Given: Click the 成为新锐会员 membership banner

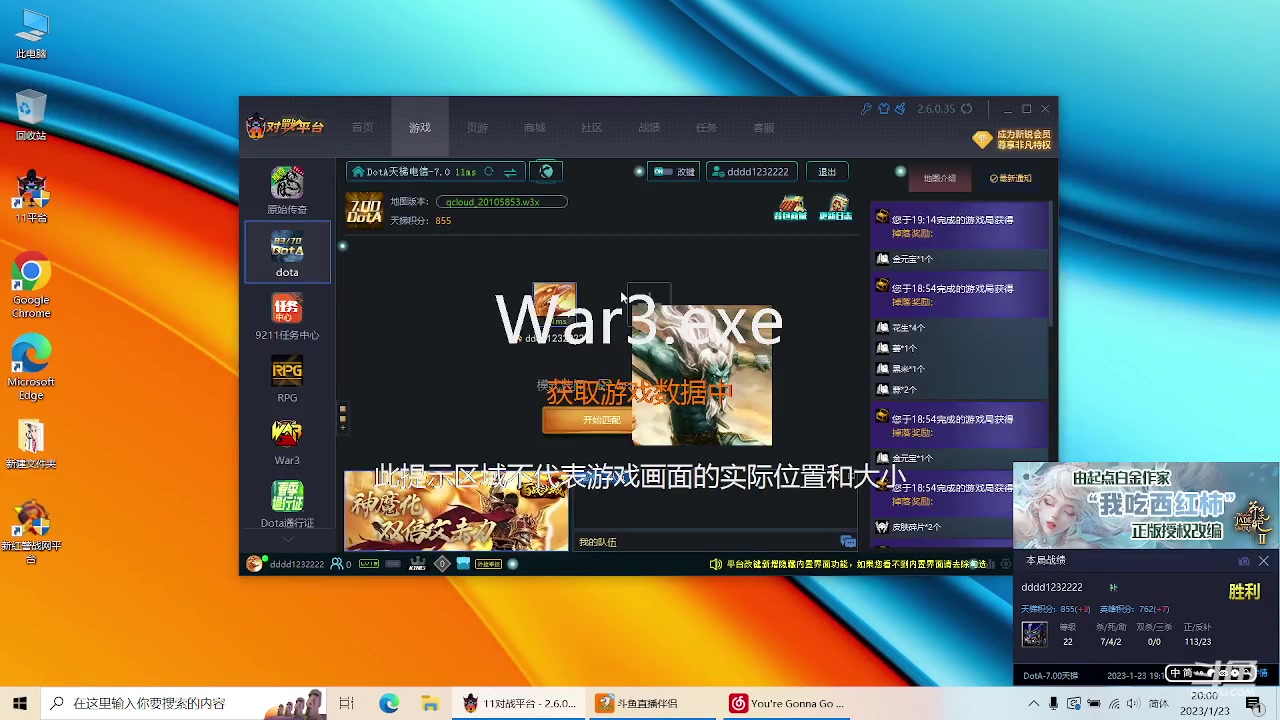Looking at the screenshot, I should 1012,139.
